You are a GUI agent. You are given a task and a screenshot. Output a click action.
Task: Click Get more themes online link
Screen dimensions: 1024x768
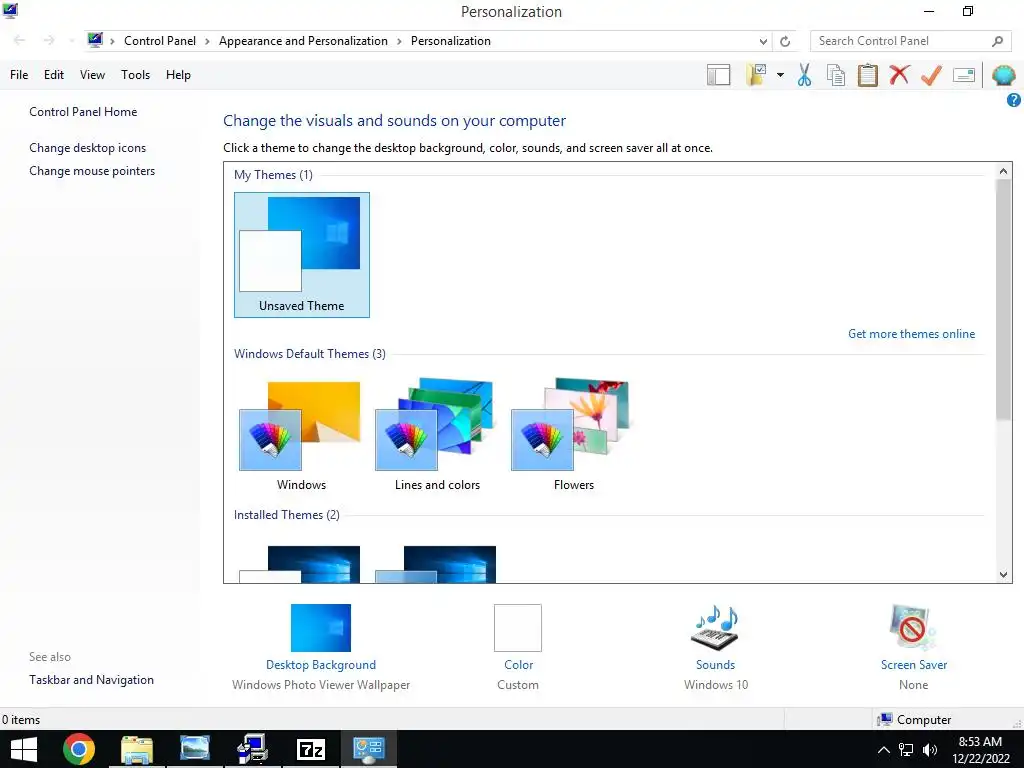[x=911, y=334]
